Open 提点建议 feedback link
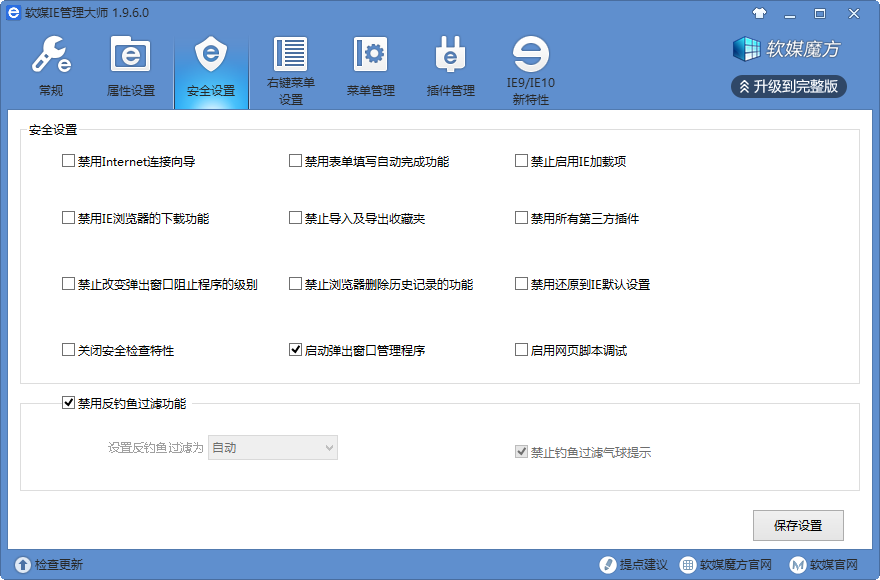 (644, 565)
